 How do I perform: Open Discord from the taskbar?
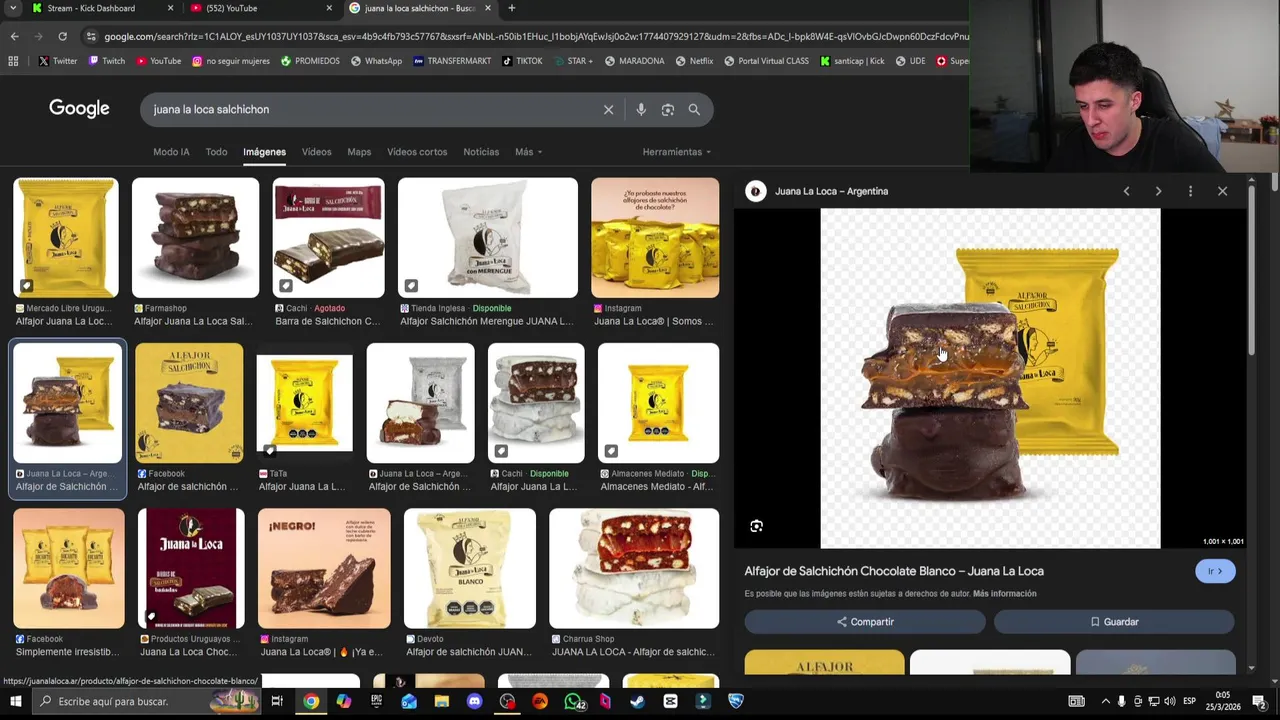pyautogui.click(x=474, y=701)
